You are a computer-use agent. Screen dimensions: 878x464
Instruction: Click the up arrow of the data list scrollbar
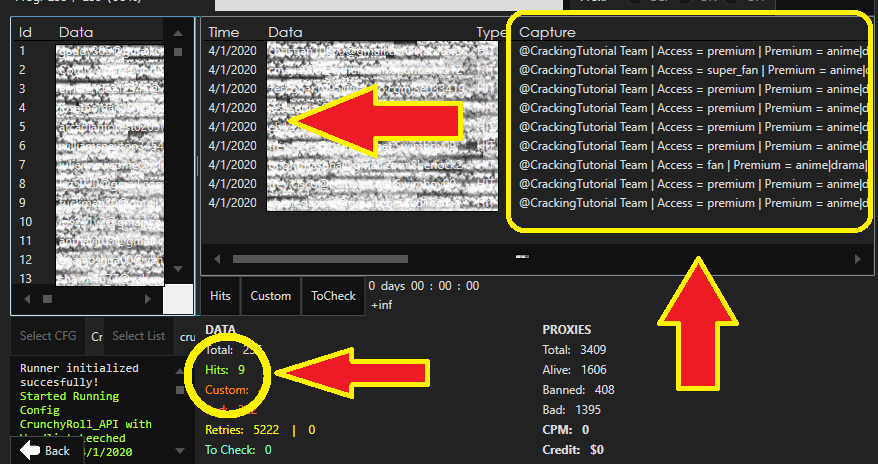click(178, 34)
